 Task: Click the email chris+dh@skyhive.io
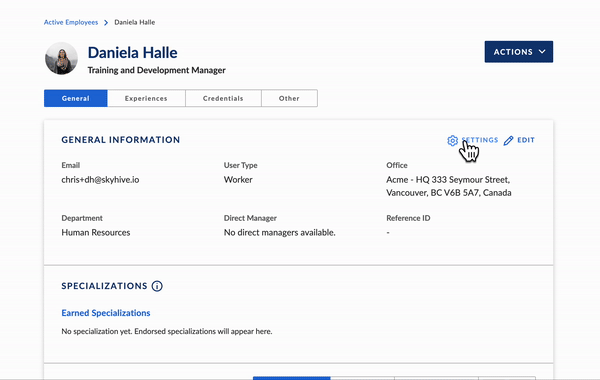click(100, 179)
